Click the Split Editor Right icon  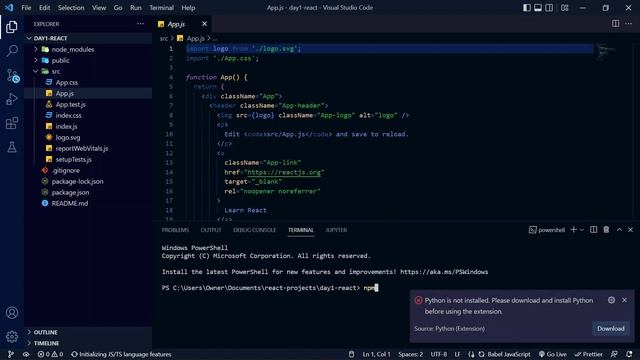pyautogui.click(x=616, y=24)
